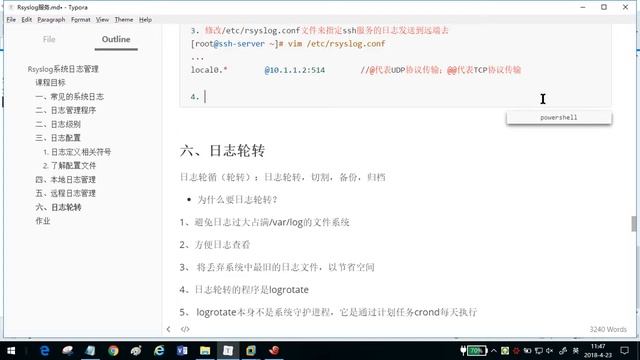Jump to 二、日志管理程序 outline entry
The width and height of the screenshot is (640, 360).
[65, 110]
